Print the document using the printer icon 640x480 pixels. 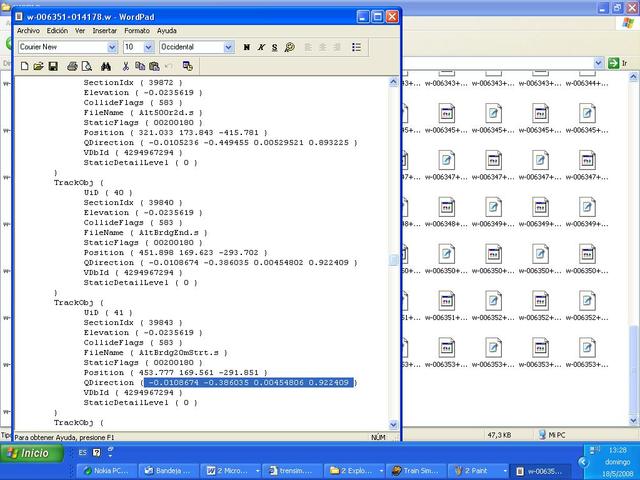pyautogui.click(x=72, y=66)
